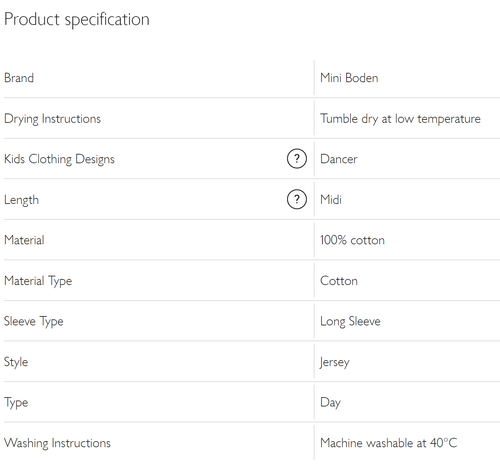Select the Washing Instructions label
The height and width of the screenshot is (473, 500).
point(57,443)
